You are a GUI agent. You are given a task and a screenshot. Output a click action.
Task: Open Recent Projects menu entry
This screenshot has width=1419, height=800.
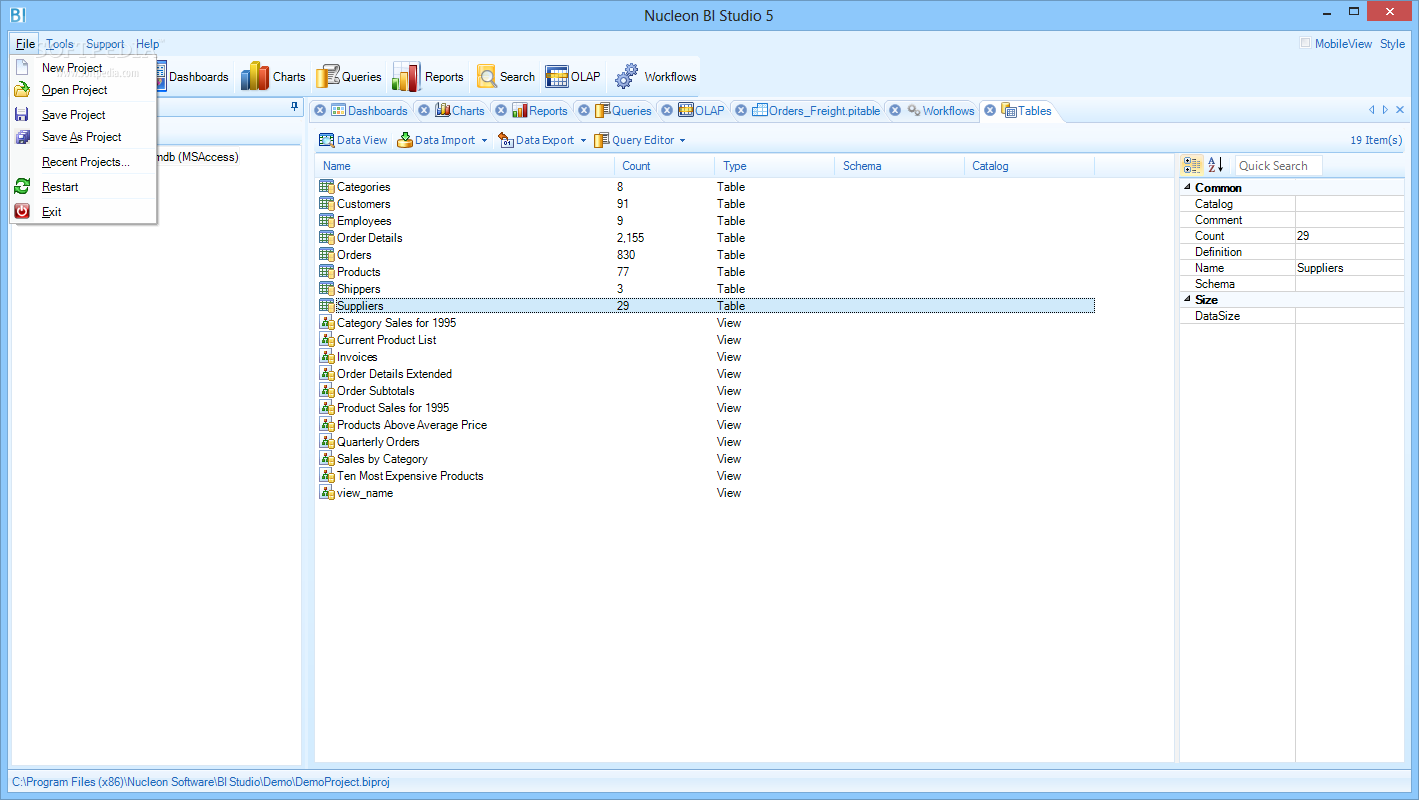pos(83,162)
